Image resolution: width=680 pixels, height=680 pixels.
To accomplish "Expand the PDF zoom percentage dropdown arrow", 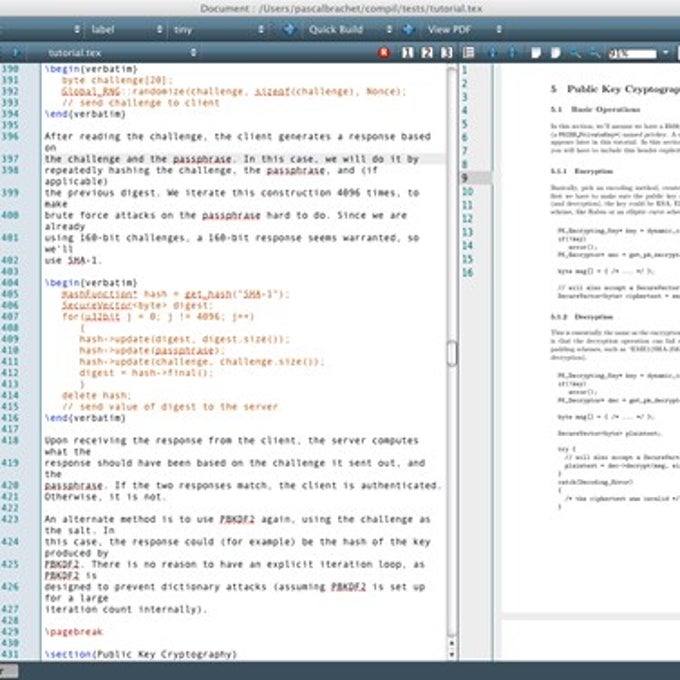I will coord(666,53).
